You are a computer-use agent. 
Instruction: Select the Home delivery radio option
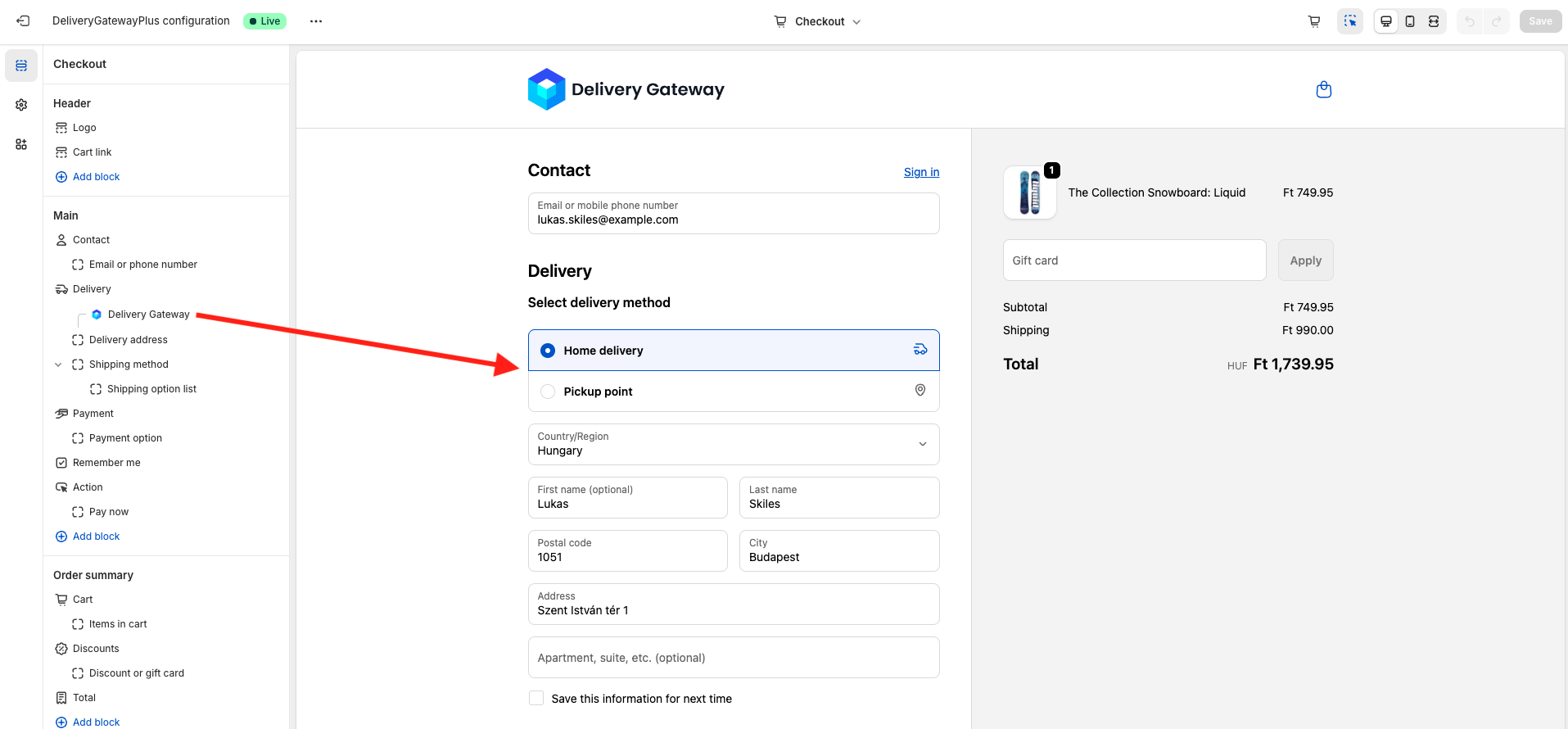pos(548,351)
